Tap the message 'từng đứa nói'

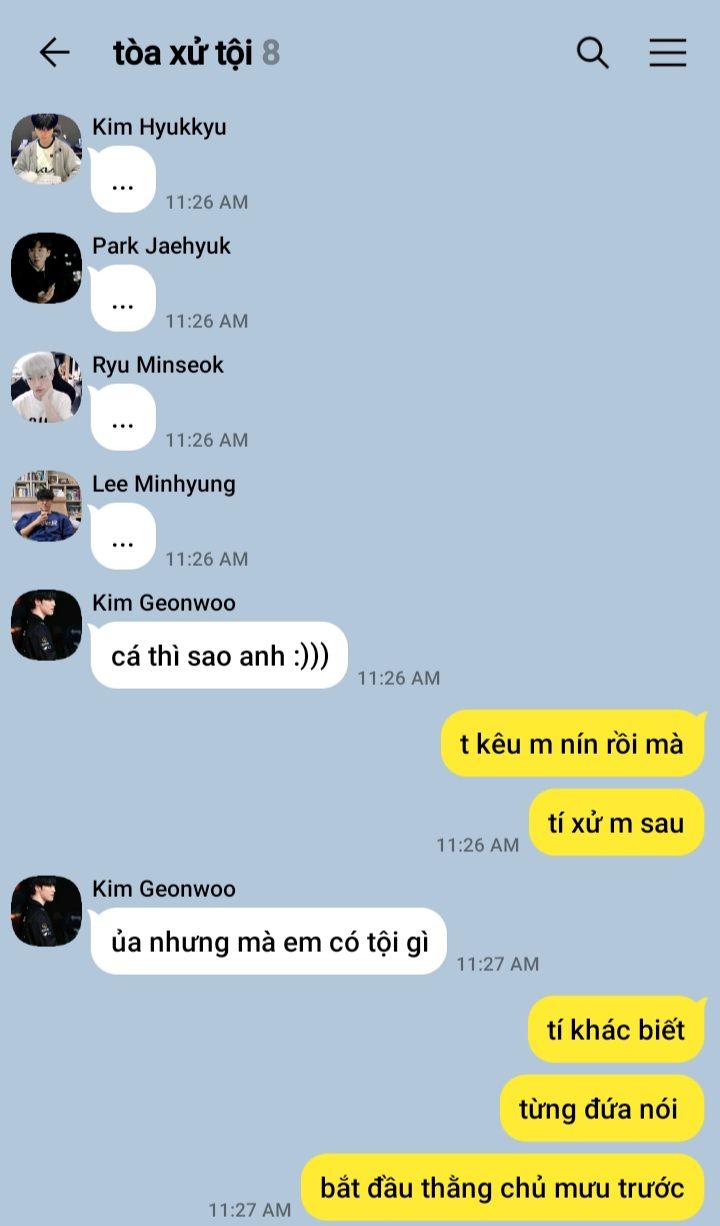coord(602,1108)
